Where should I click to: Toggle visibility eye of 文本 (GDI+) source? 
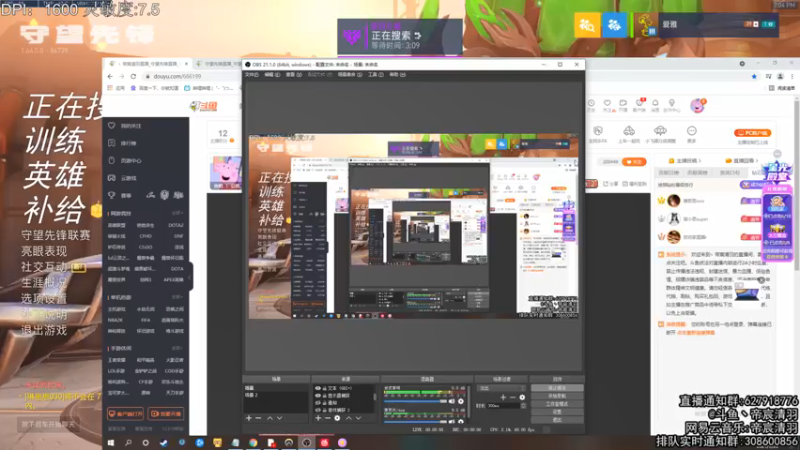point(318,388)
